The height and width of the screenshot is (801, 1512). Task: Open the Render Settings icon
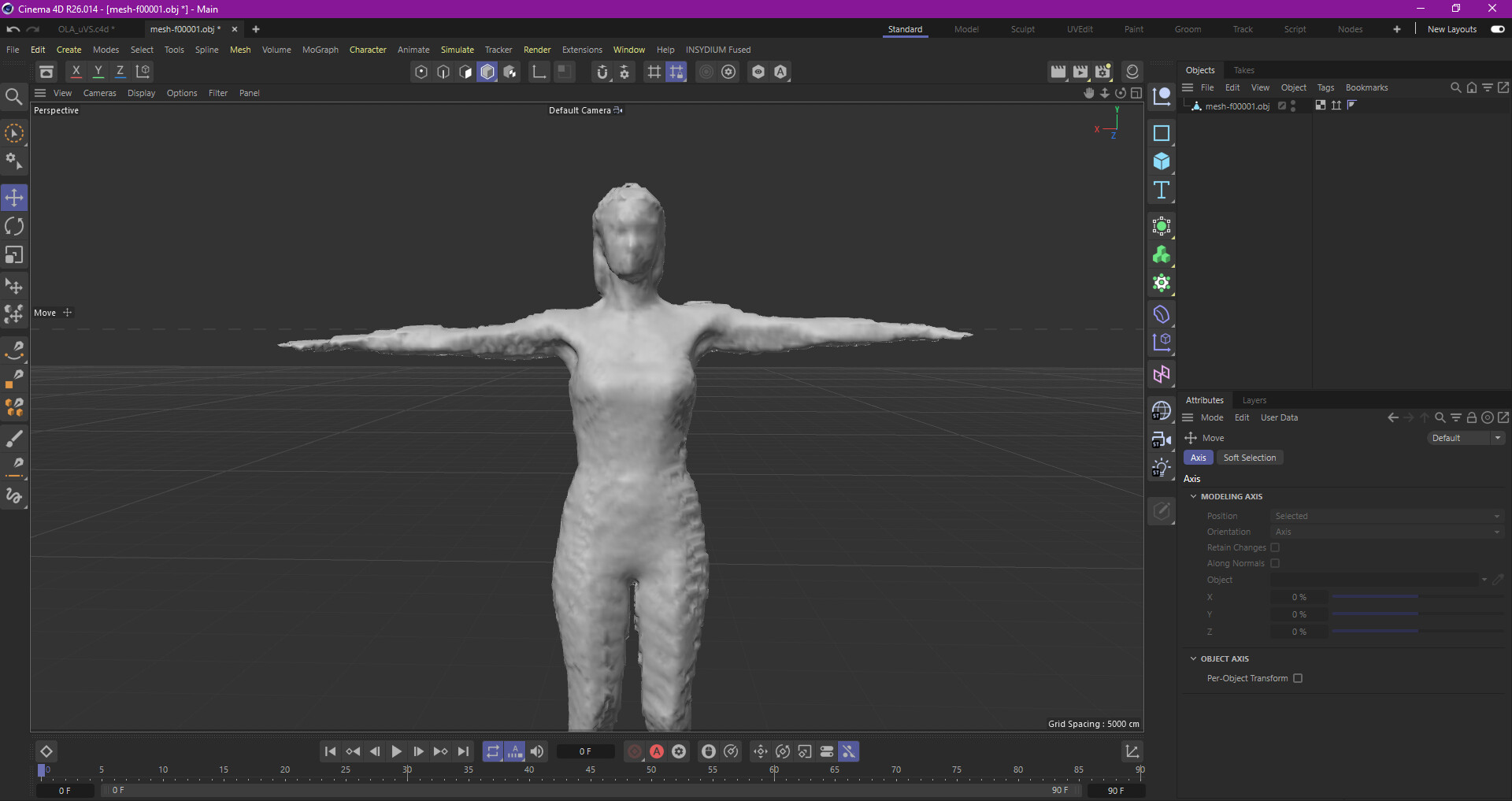1102,72
